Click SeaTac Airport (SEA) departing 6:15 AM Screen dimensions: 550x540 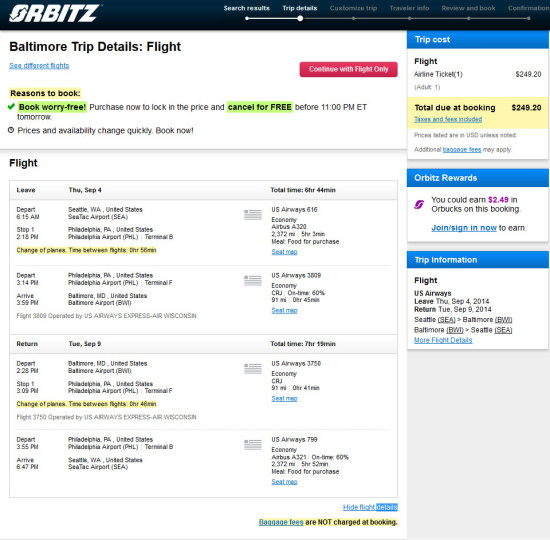(98, 217)
